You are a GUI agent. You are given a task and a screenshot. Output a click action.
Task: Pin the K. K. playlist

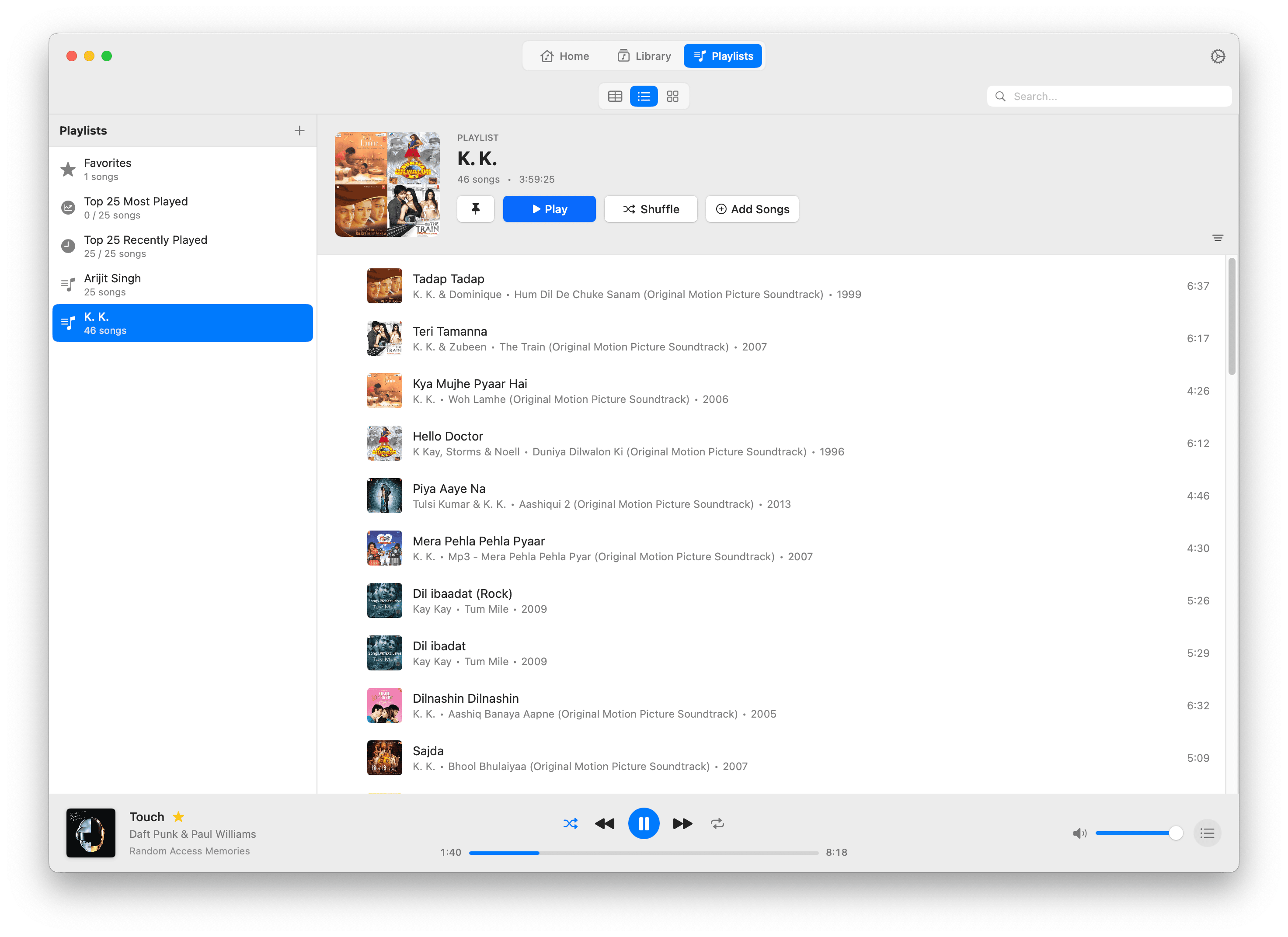(x=475, y=209)
